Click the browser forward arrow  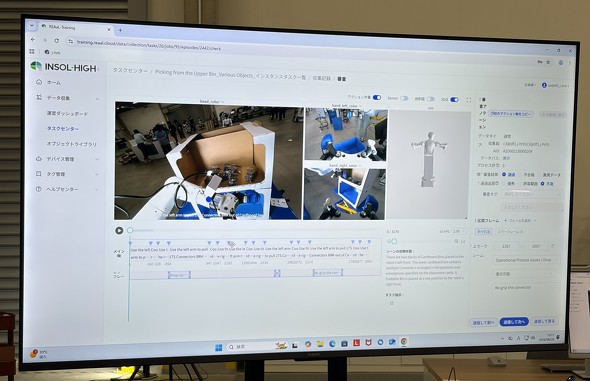click(x=44, y=40)
